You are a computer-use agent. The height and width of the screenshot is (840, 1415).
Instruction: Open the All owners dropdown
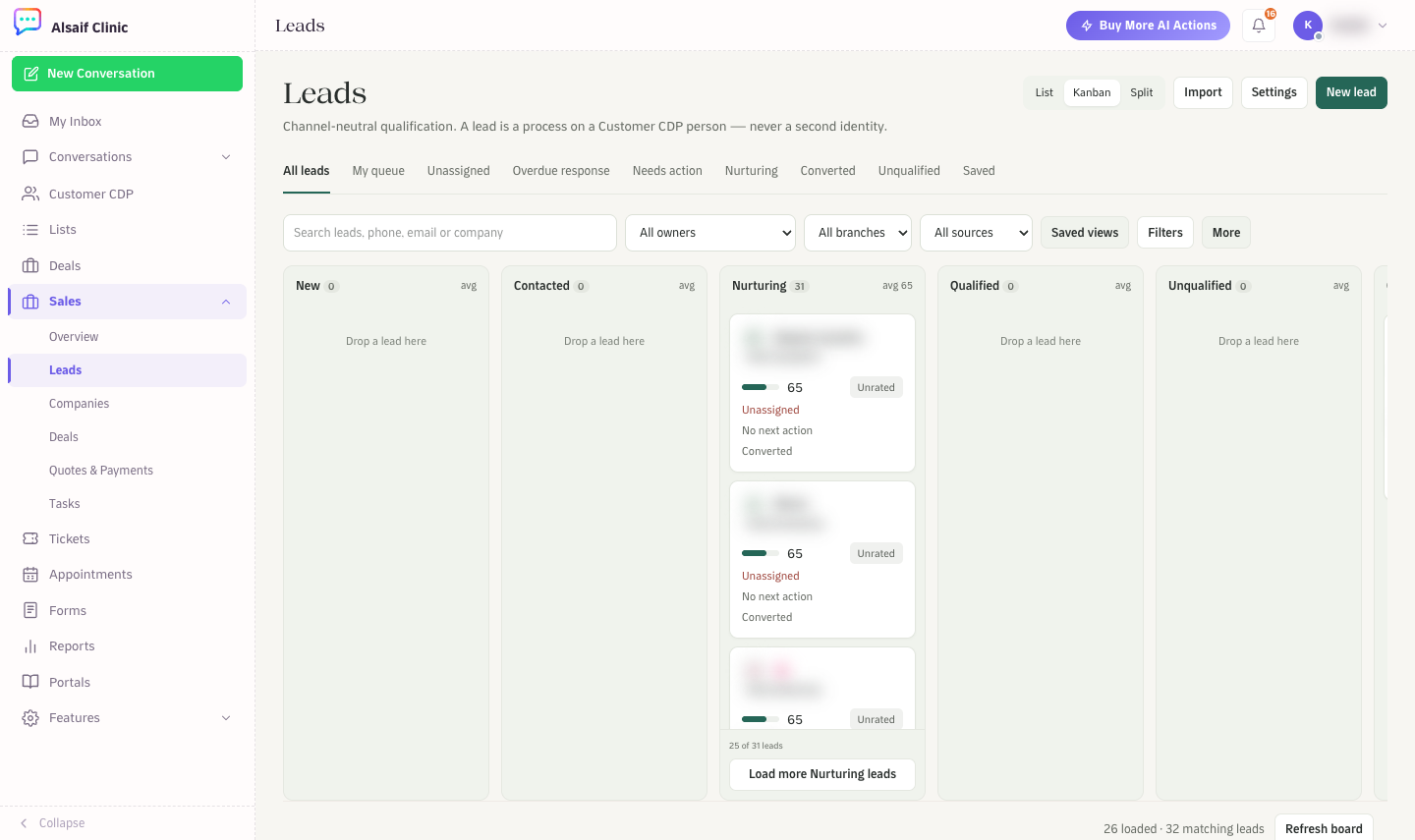click(710, 233)
